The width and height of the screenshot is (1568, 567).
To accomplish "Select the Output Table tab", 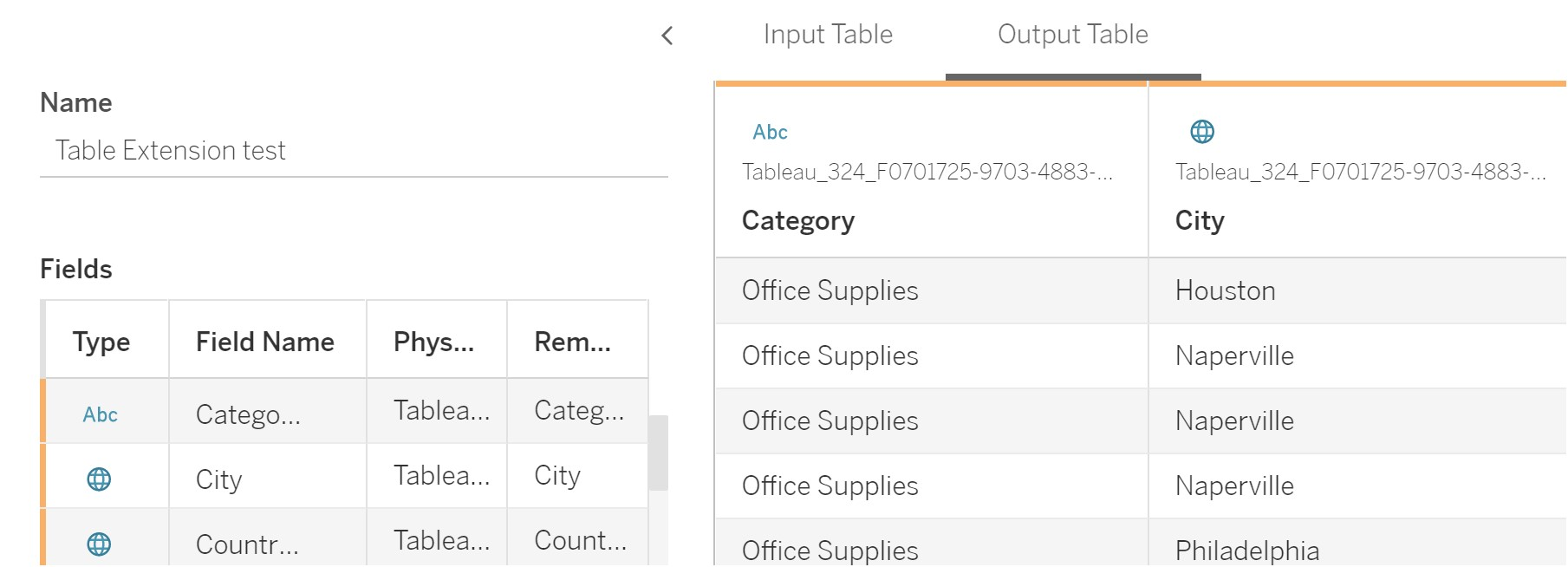I will coord(1073,35).
